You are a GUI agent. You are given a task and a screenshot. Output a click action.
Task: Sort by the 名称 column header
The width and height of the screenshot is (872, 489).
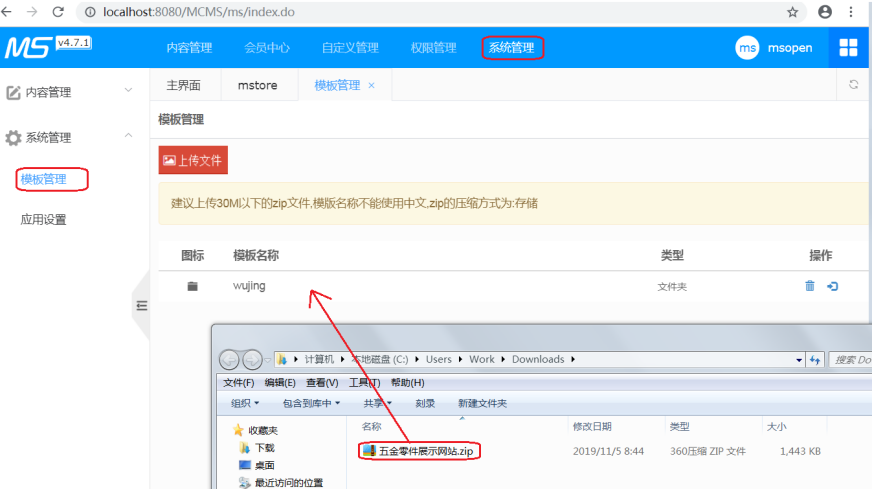[371, 427]
